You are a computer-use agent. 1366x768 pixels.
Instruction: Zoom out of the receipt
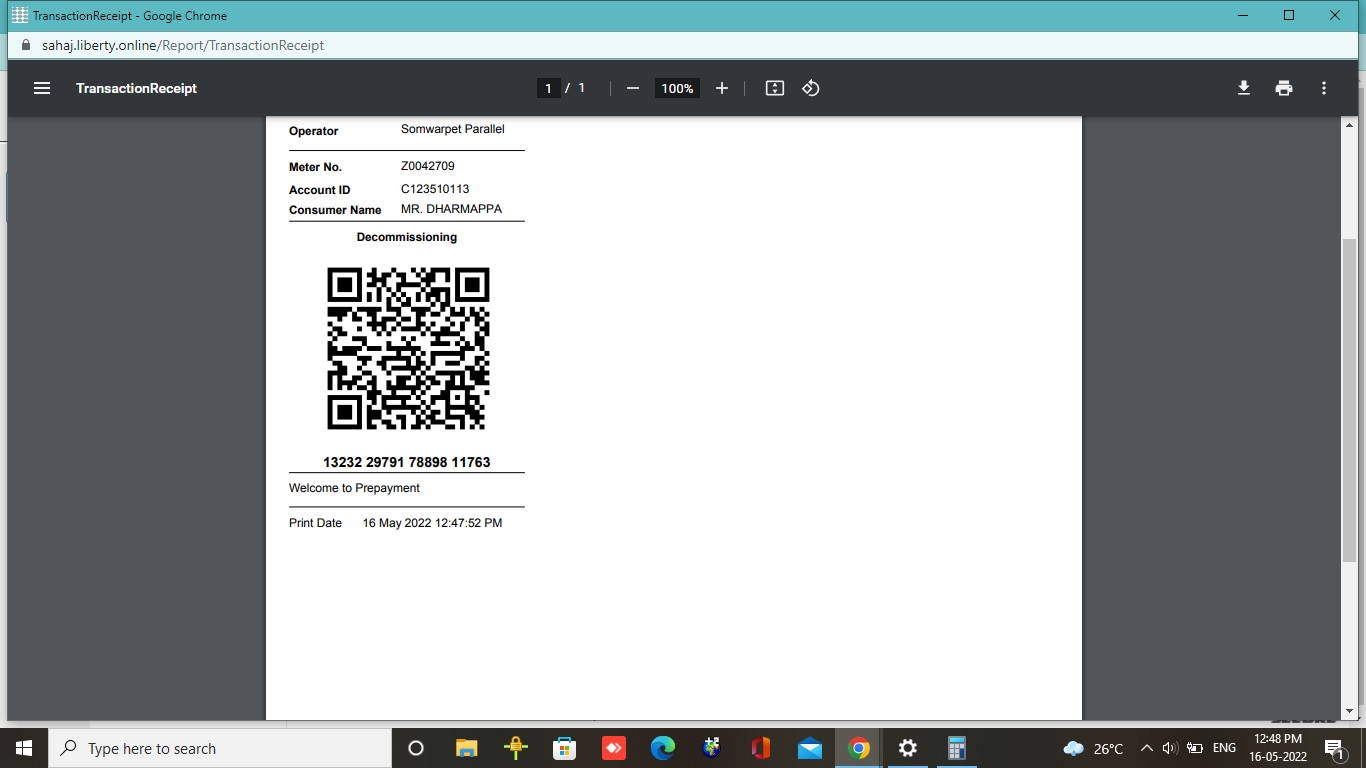[632, 88]
